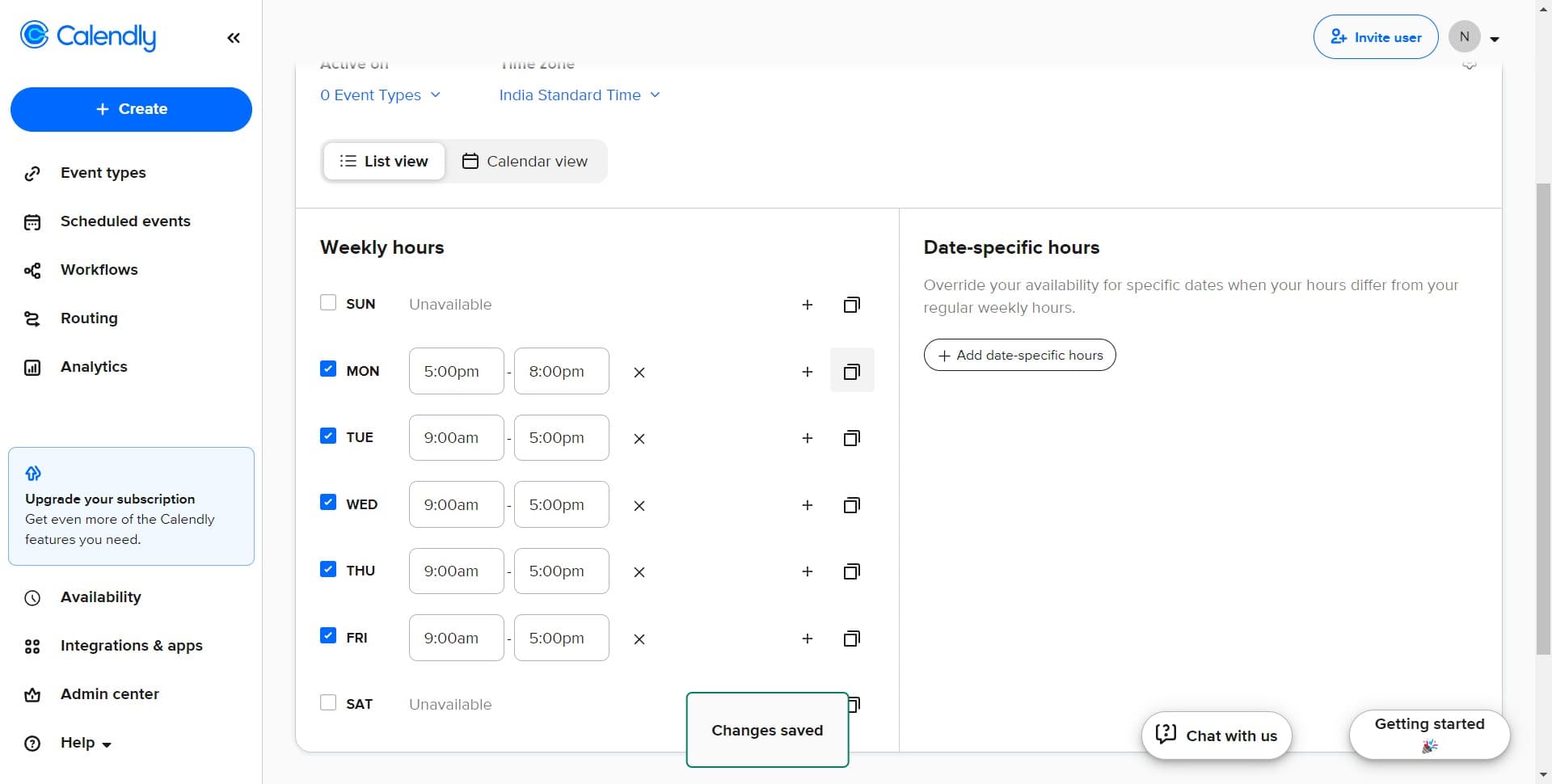Uncheck the Monday availability checkbox
Viewport: 1552px width, 784px height.
328,369
